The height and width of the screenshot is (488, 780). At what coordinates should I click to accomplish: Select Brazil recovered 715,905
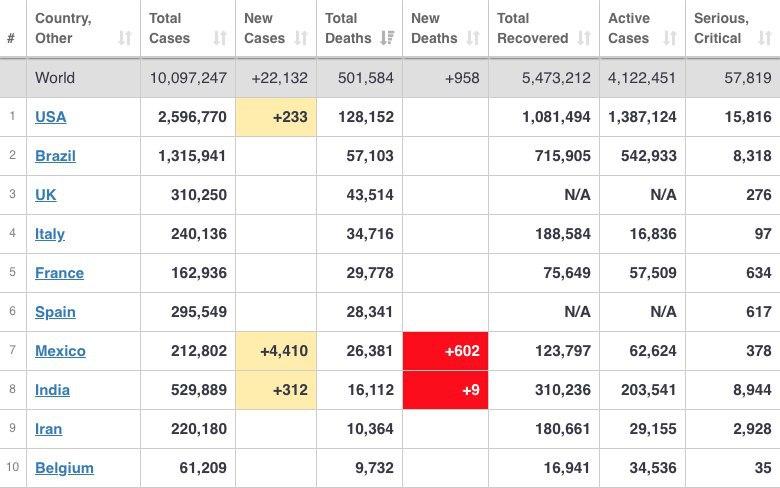563,156
